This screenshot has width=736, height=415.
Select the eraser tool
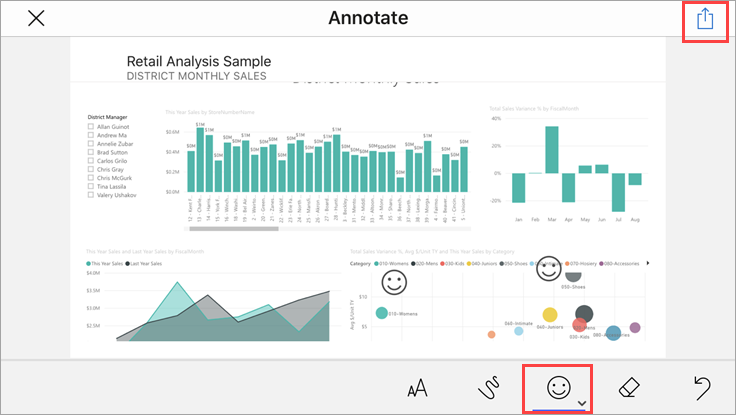point(629,389)
